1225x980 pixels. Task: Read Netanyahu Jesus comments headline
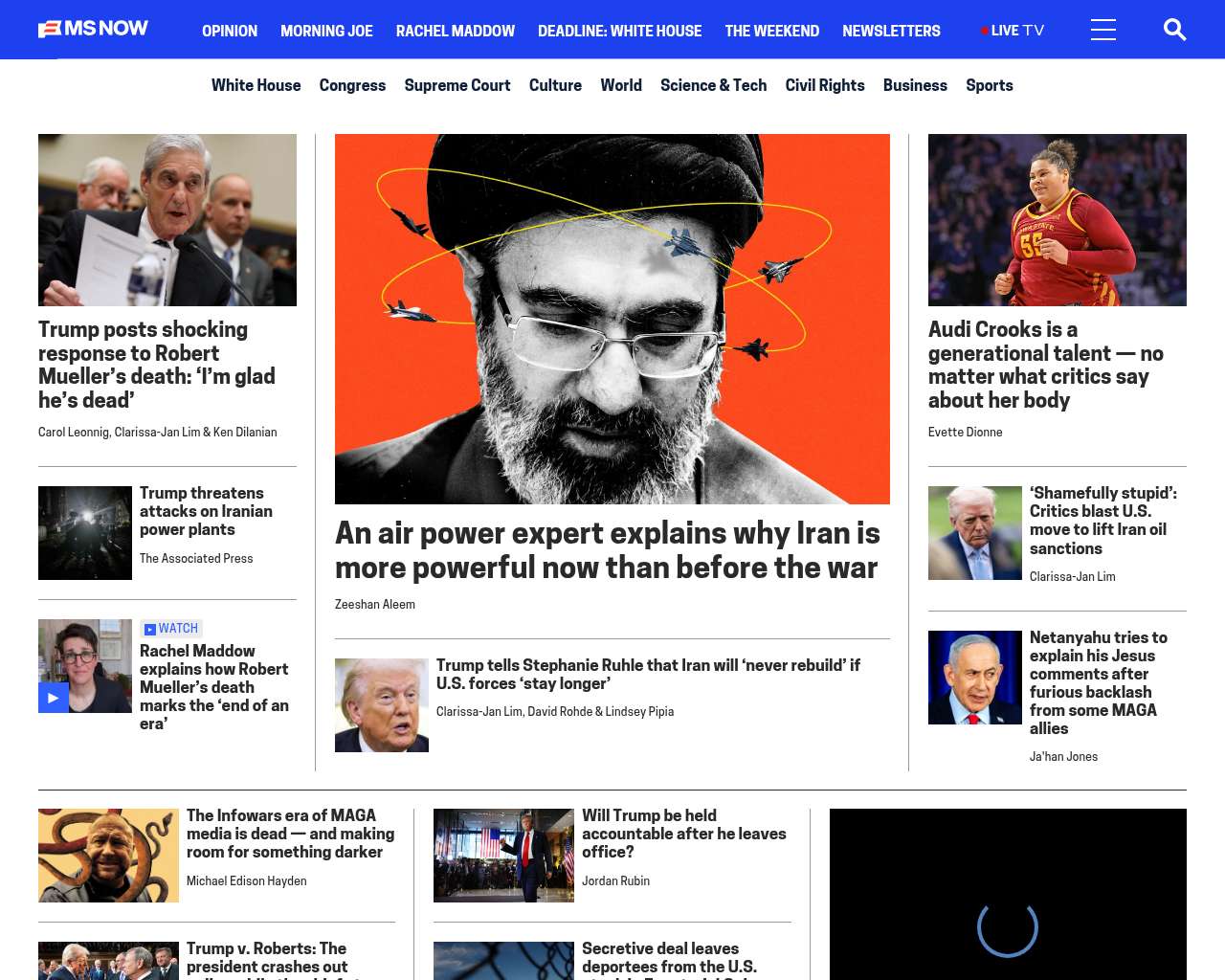(x=1099, y=683)
